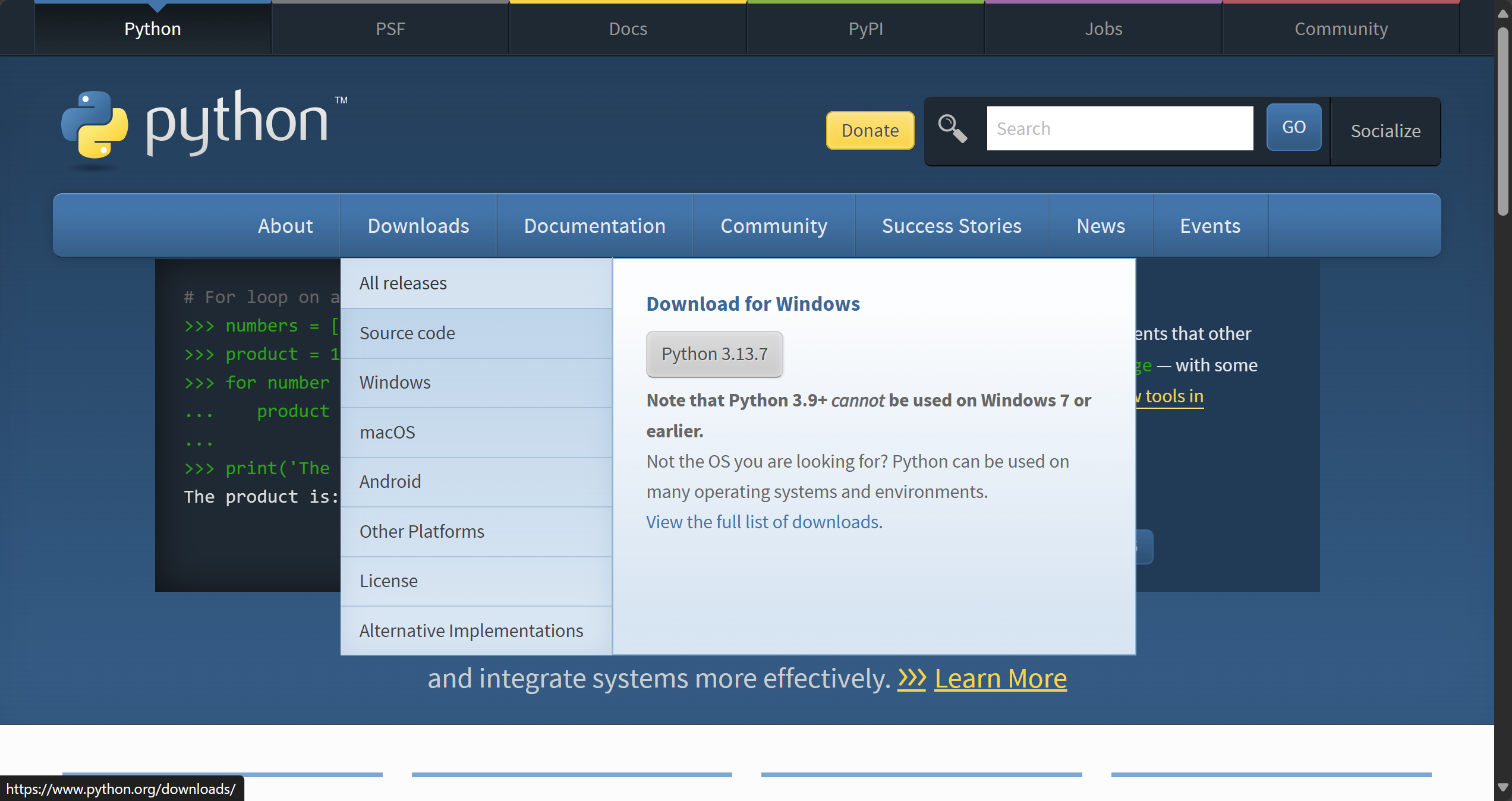Follow View the full list of downloads link
This screenshot has width=1512, height=801.
pyautogui.click(x=763, y=522)
